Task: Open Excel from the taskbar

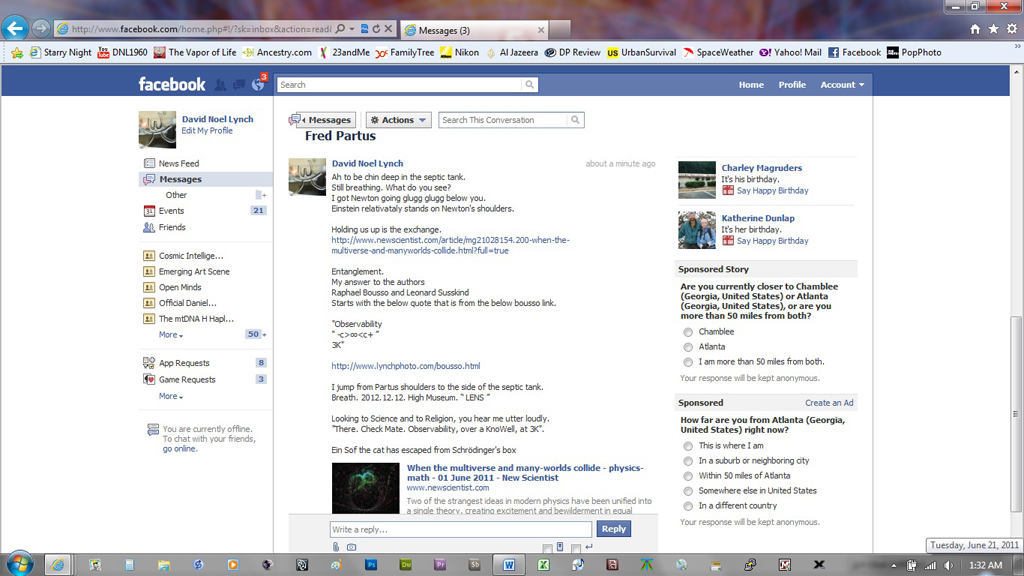Action: [x=543, y=565]
